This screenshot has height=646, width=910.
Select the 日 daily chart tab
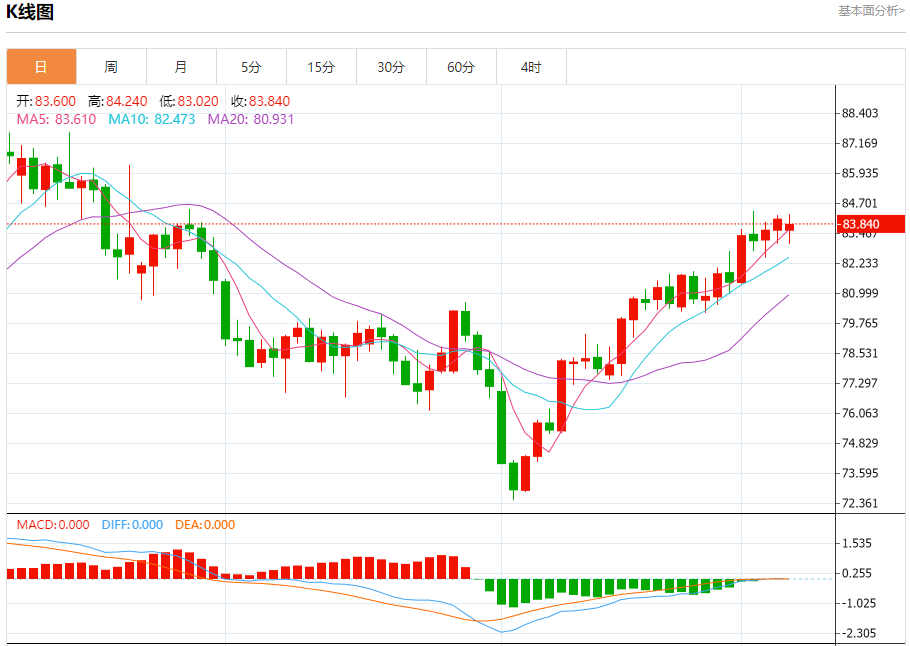point(41,67)
